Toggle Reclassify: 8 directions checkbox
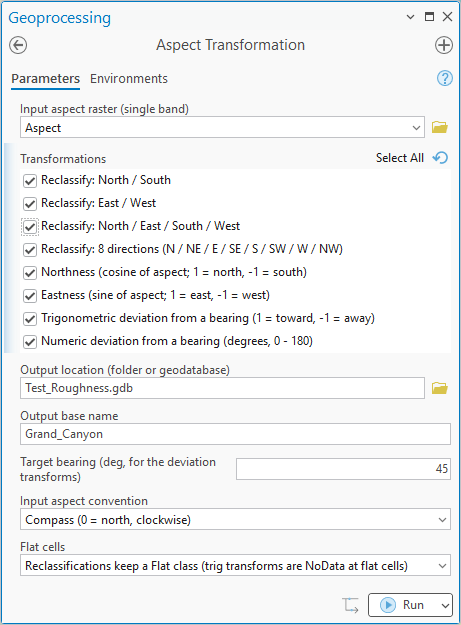This screenshot has width=461, height=625. click(30, 250)
